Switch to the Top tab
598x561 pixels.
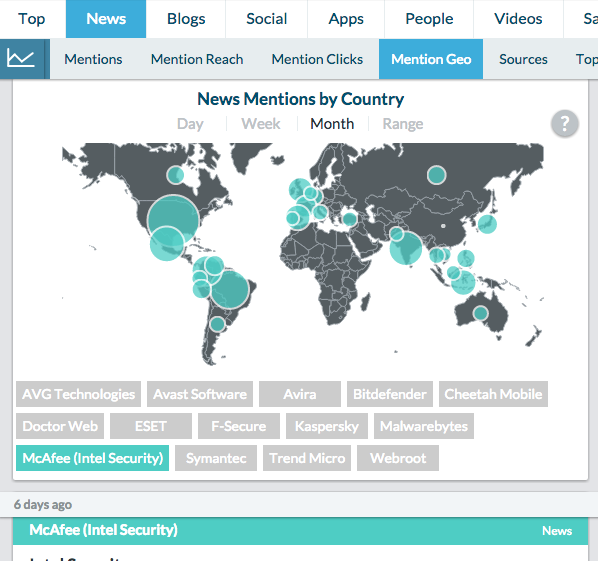32,19
